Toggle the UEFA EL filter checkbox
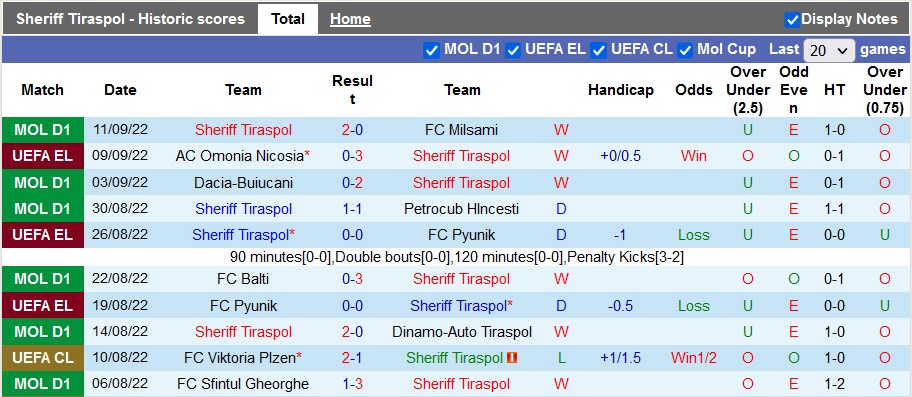 [512, 51]
